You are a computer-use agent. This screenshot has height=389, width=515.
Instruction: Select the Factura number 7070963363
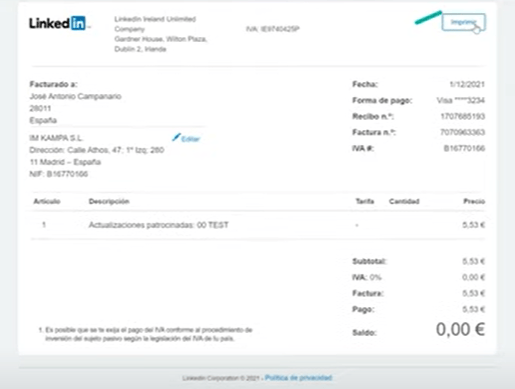click(463, 132)
